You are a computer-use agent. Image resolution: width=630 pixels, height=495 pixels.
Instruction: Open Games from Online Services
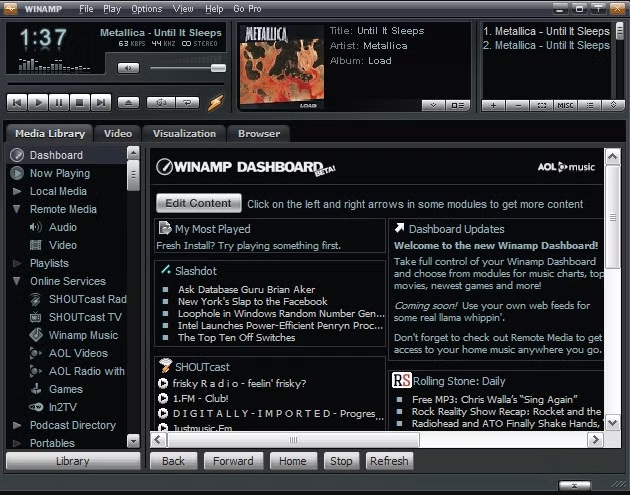click(66, 389)
